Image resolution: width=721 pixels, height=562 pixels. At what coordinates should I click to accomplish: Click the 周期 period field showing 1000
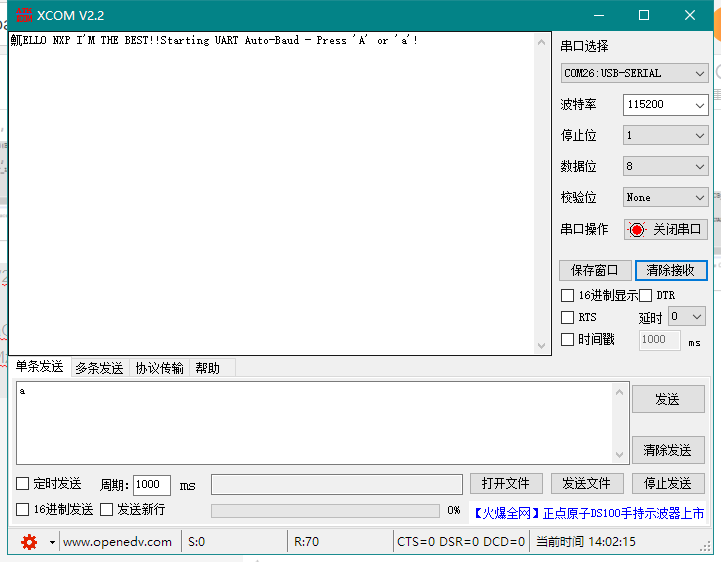tap(152, 485)
